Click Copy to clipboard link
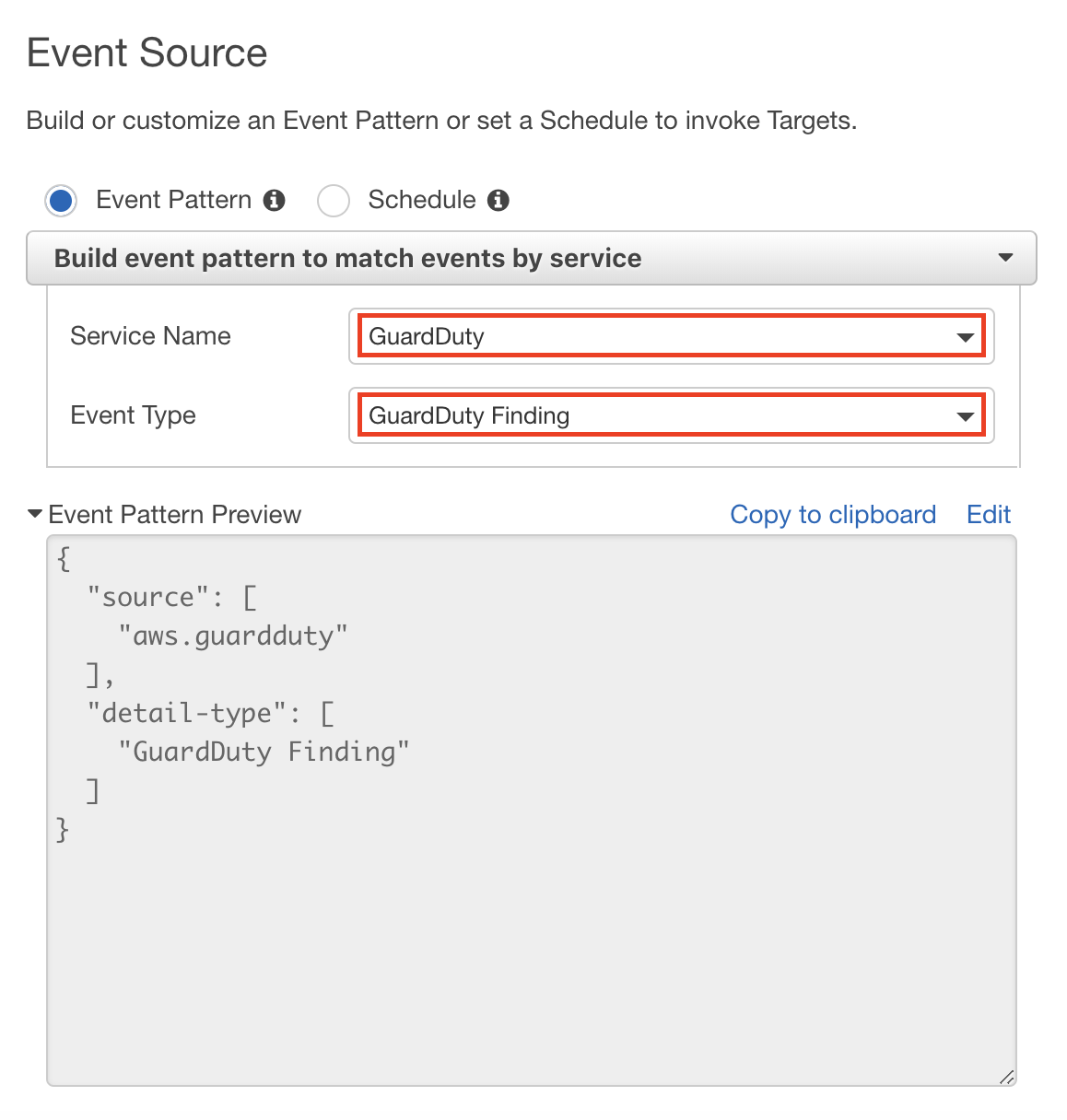Screen dimensions: 1067x1120 (833, 514)
